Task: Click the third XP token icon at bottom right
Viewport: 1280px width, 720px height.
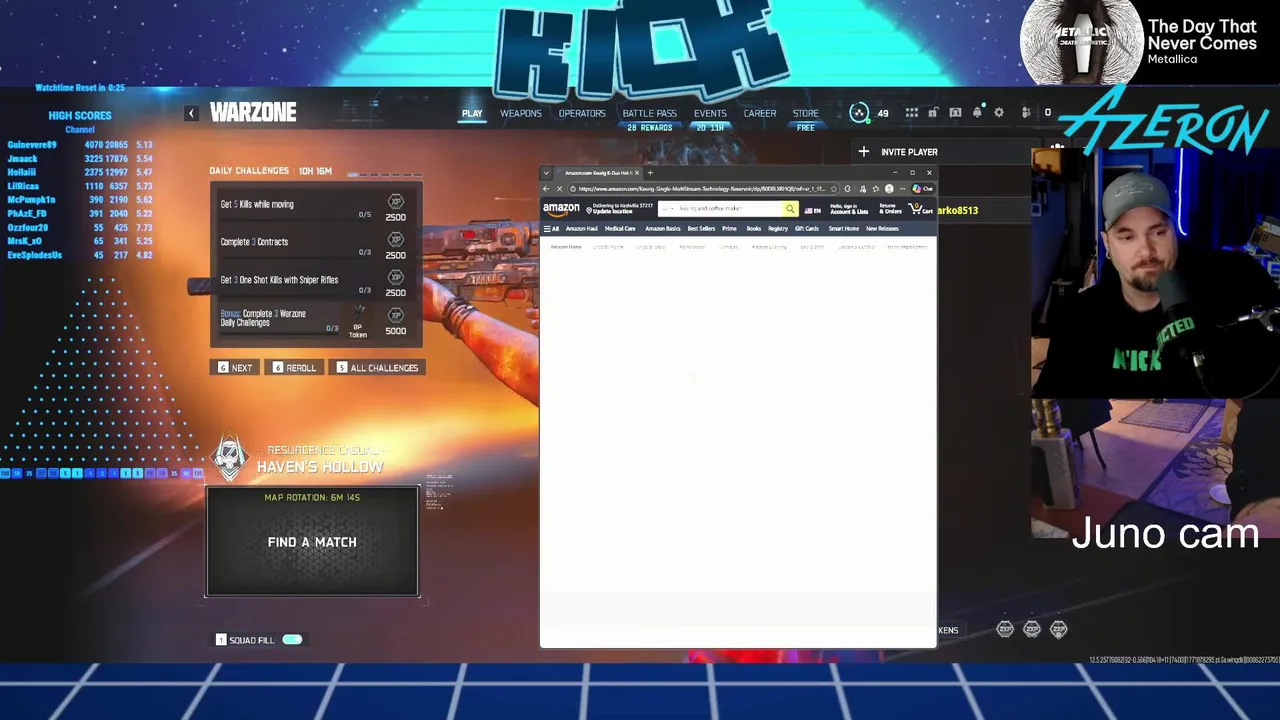Action: point(1059,629)
